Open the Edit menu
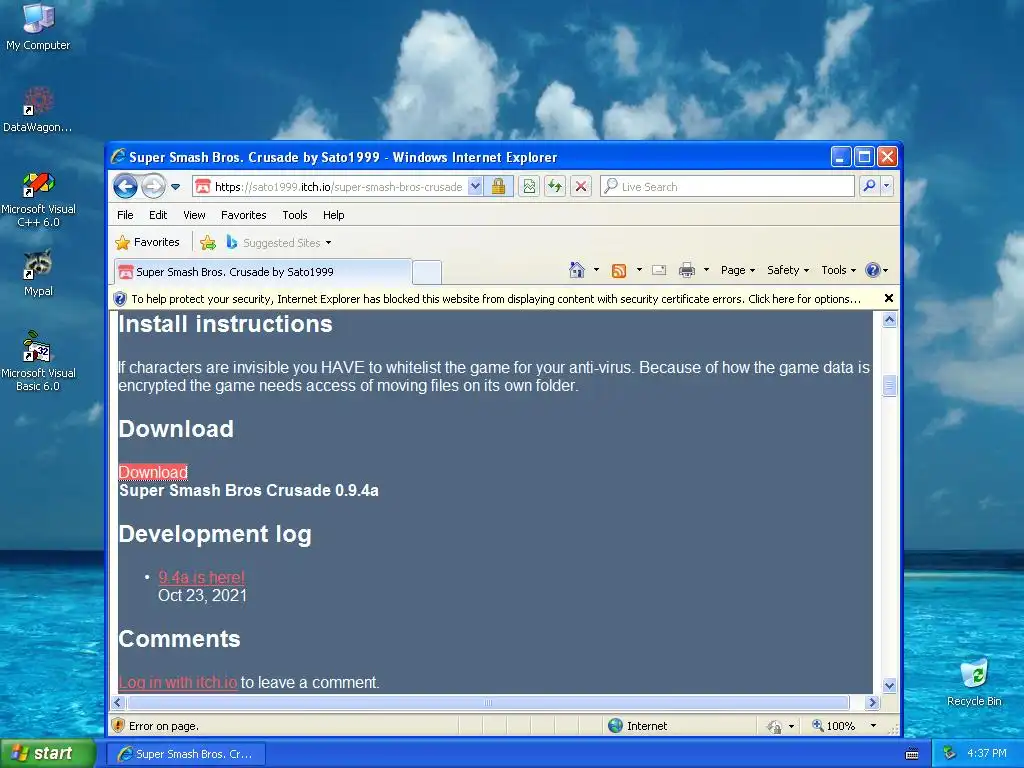 tap(157, 215)
